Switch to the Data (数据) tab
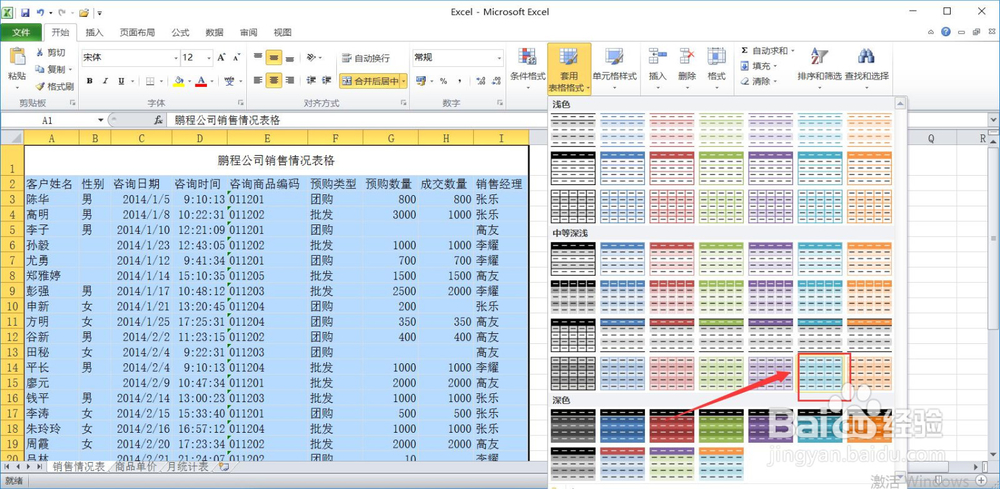1000x489 pixels. [214, 33]
